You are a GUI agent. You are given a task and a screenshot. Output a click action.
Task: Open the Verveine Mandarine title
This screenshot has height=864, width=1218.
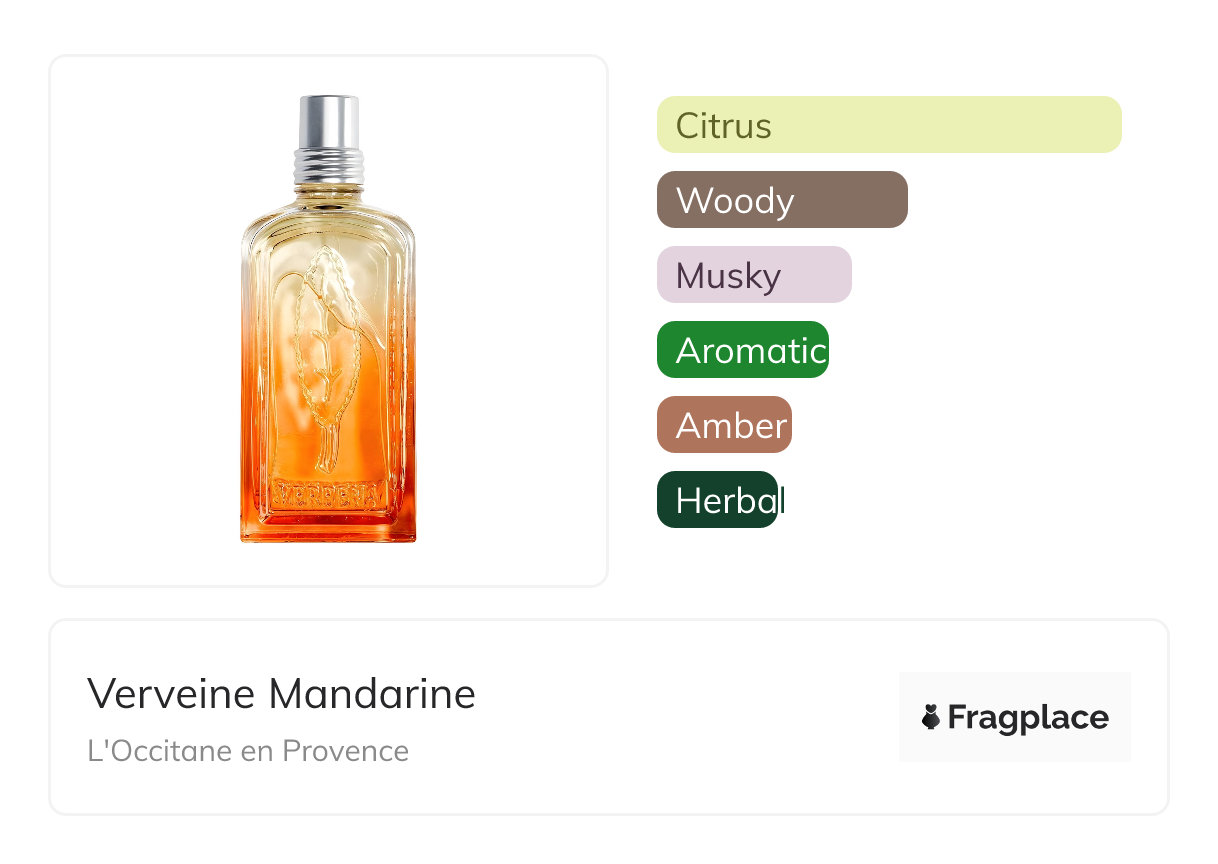point(281,694)
